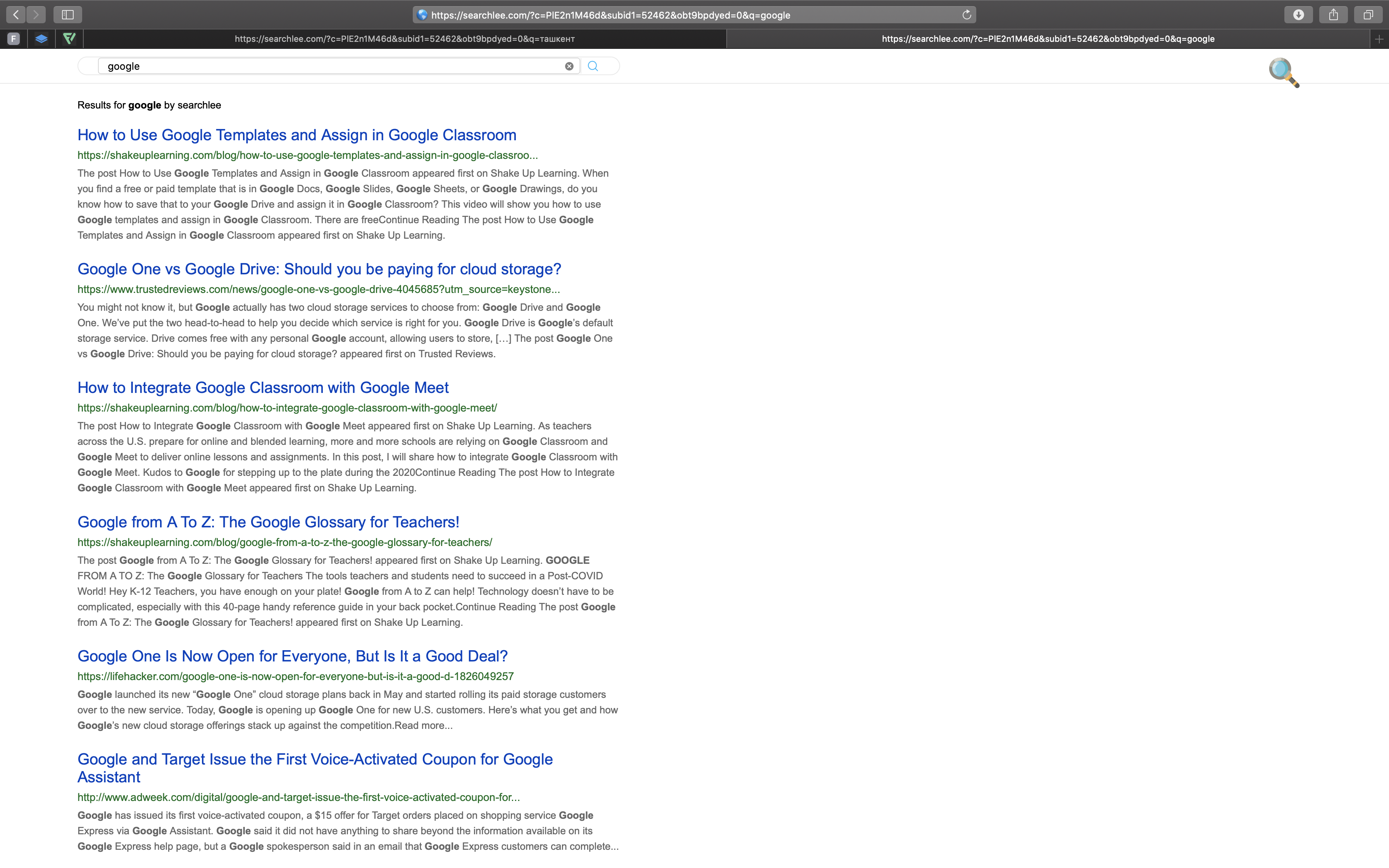The width and height of the screenshot is (1389, 868).
Task: Switch to the ташкент search tab
Action: click(405, 38)
